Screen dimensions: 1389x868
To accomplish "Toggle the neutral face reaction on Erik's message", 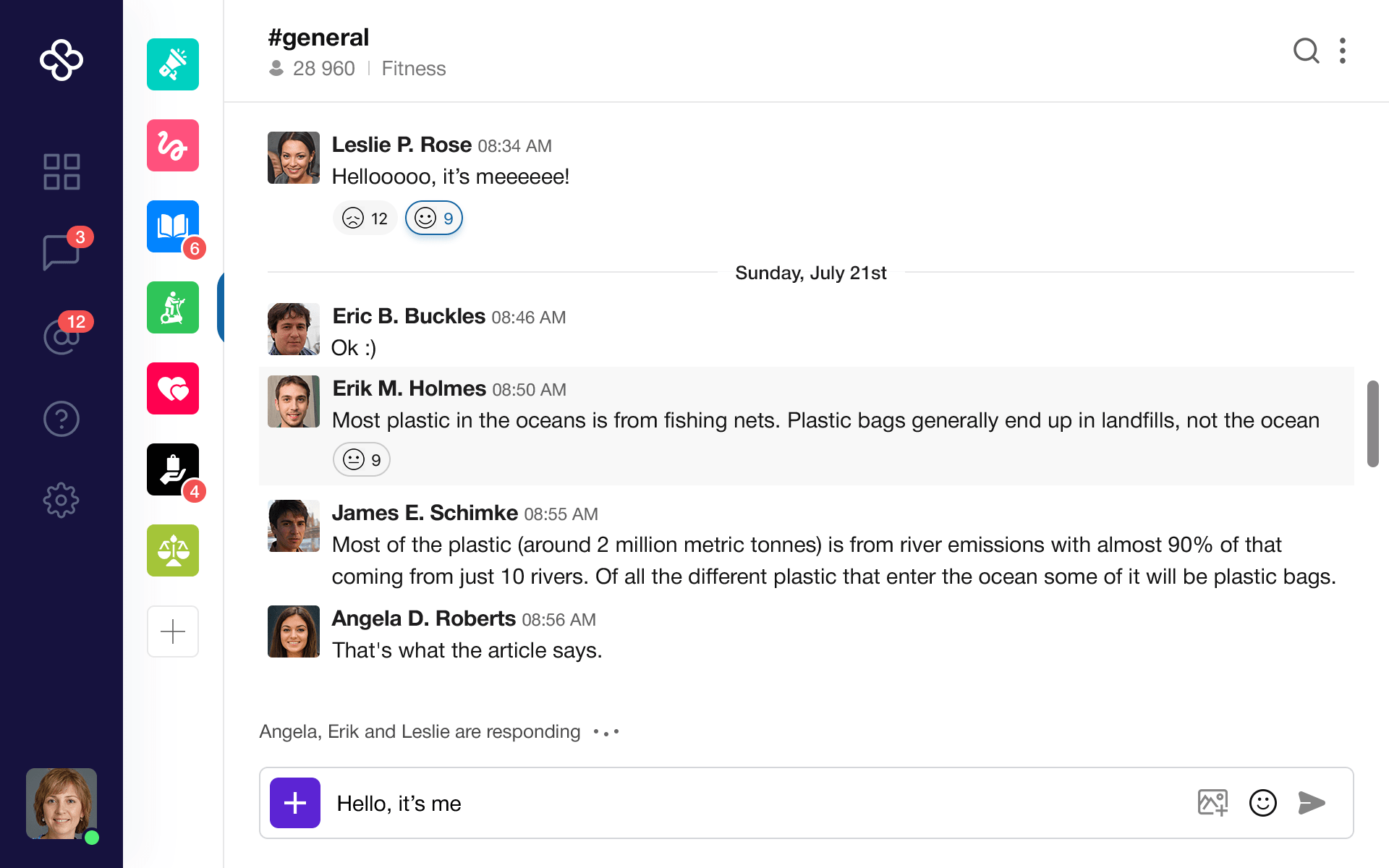I will tap(362, 460).
